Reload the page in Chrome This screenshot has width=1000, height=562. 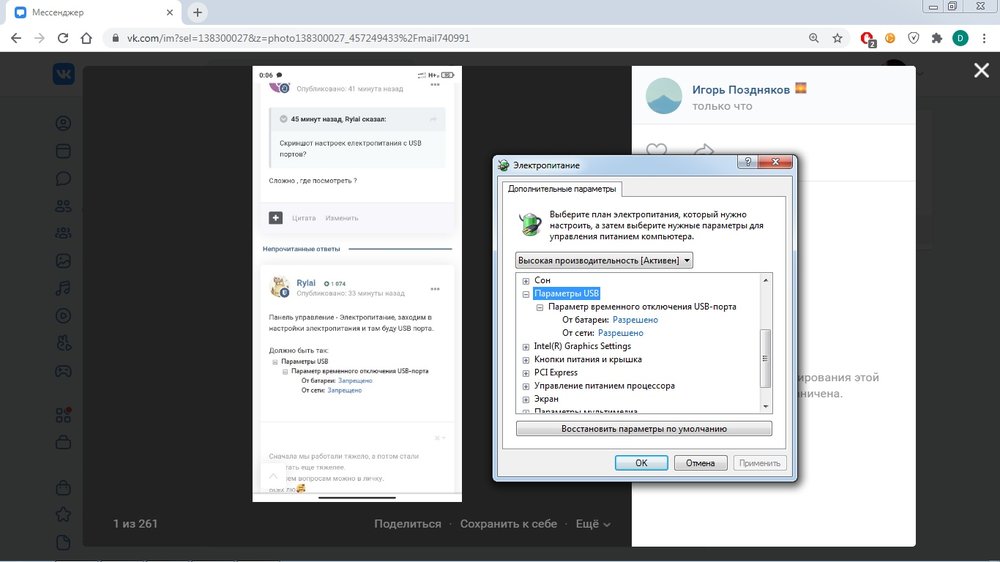click(x=63, y=38)
